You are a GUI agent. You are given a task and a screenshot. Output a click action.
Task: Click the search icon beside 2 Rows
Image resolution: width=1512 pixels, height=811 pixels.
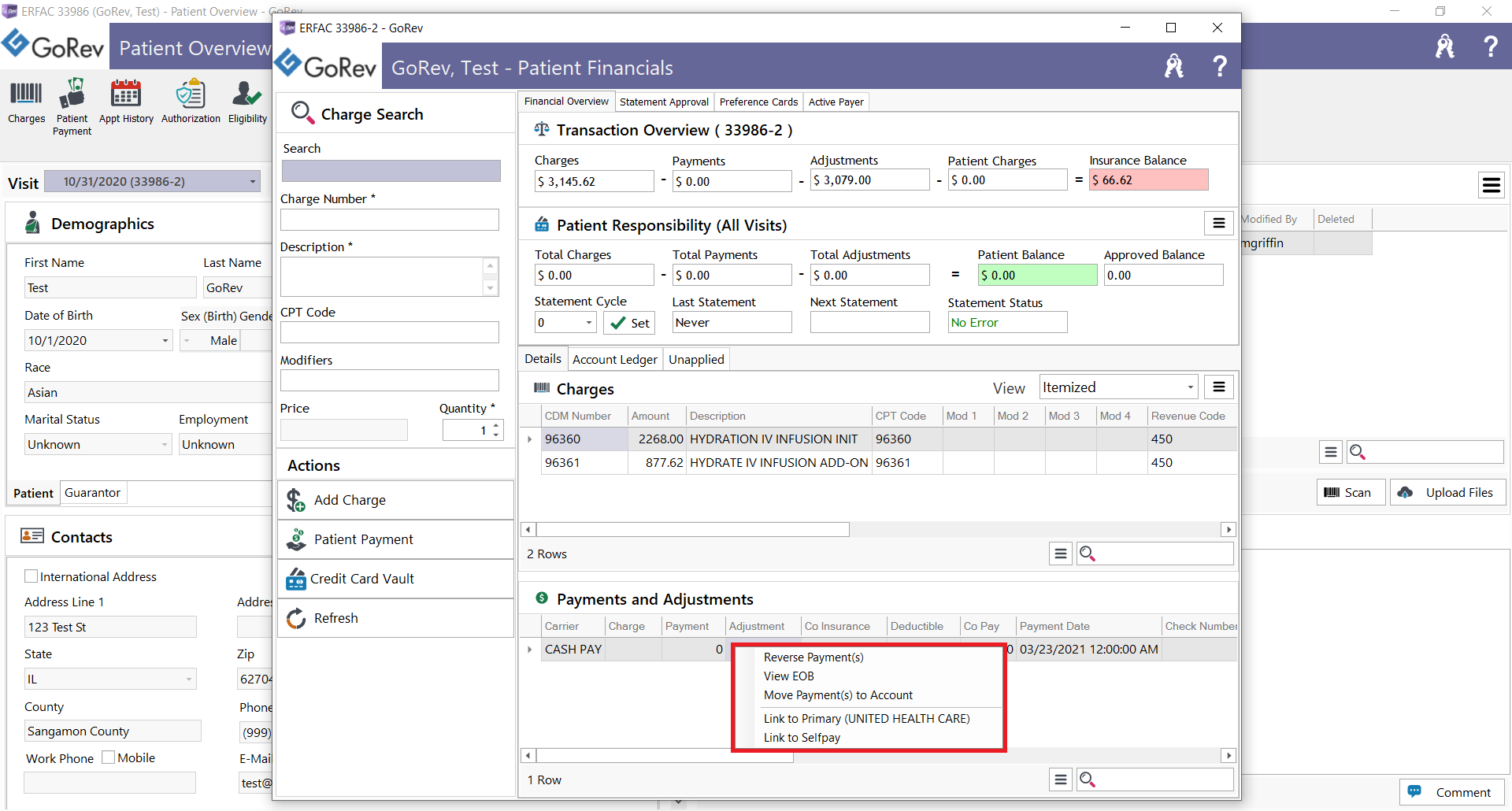pos(1088,554)
